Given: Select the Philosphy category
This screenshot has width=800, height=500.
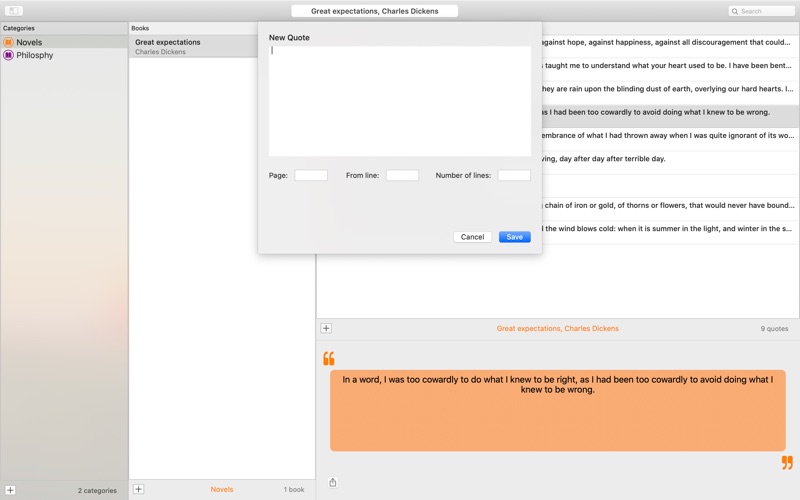Looking at the screenshot, I should click(x=35, y=56).
